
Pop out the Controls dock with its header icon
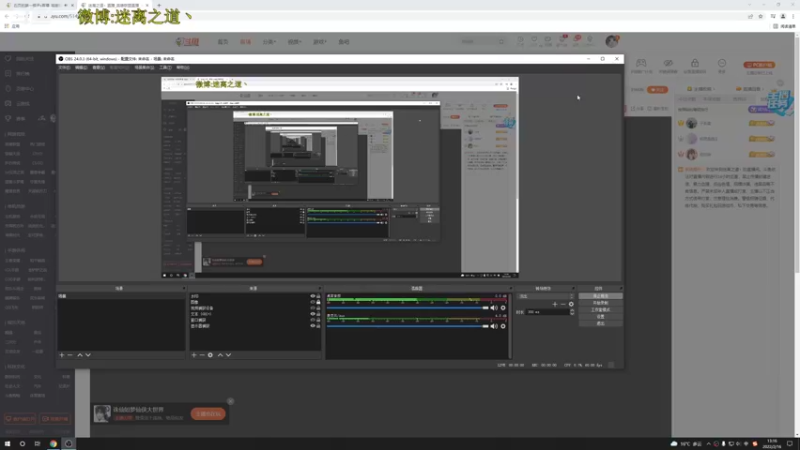coord(621,288)
